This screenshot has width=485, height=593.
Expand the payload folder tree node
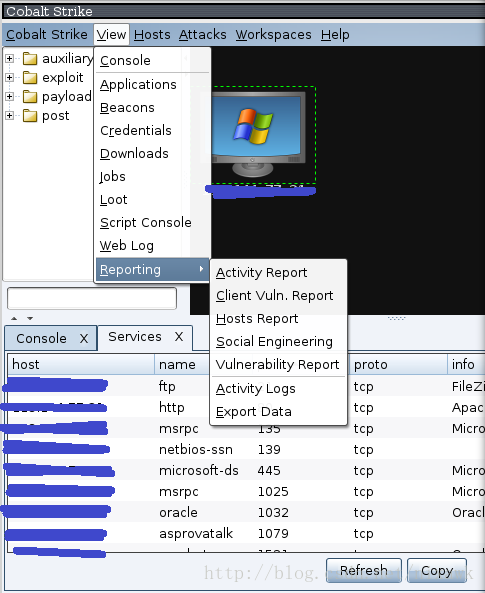tap(9, 96)
